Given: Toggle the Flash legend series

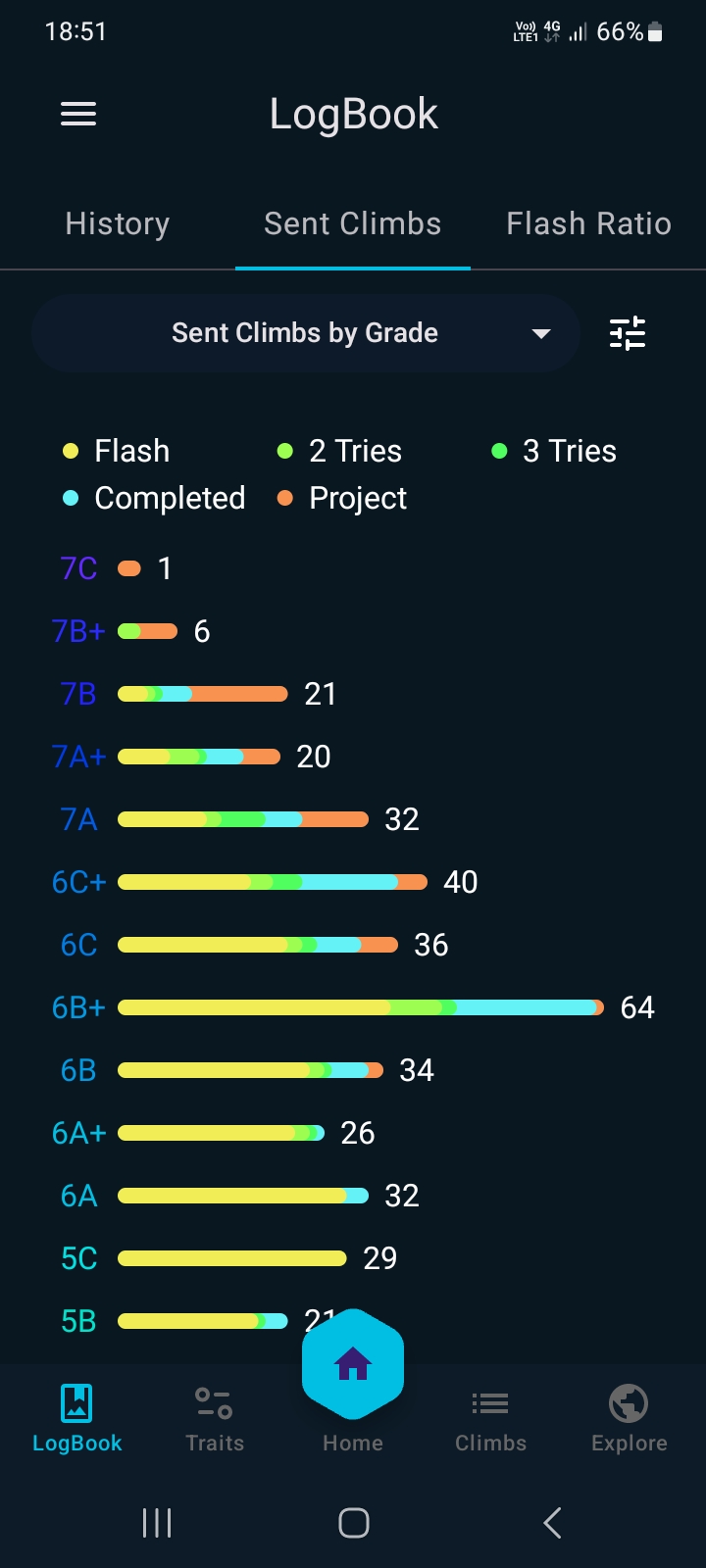Looking at the screenshot, I should pos(117,451).
